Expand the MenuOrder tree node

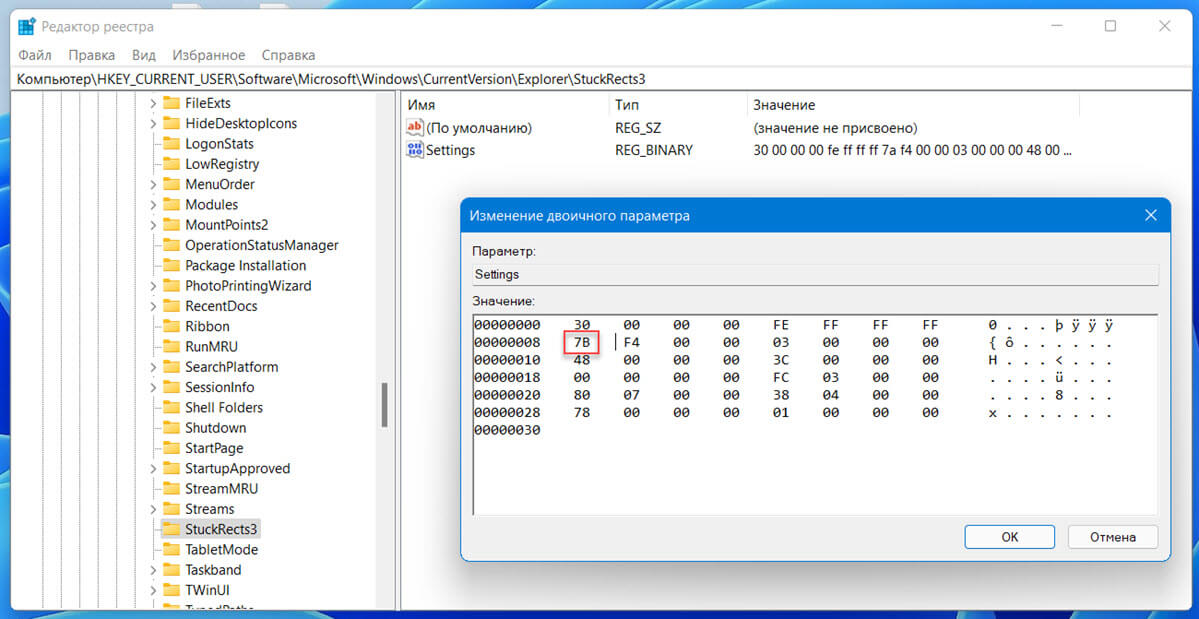153,184
